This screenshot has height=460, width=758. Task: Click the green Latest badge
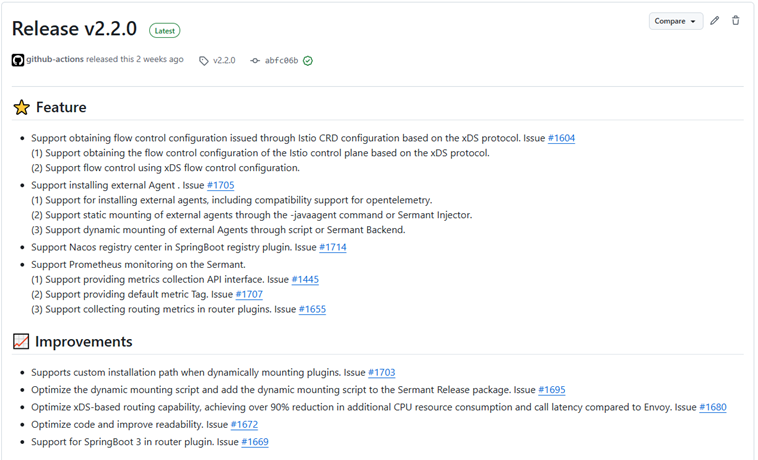[x=165, y=31]
